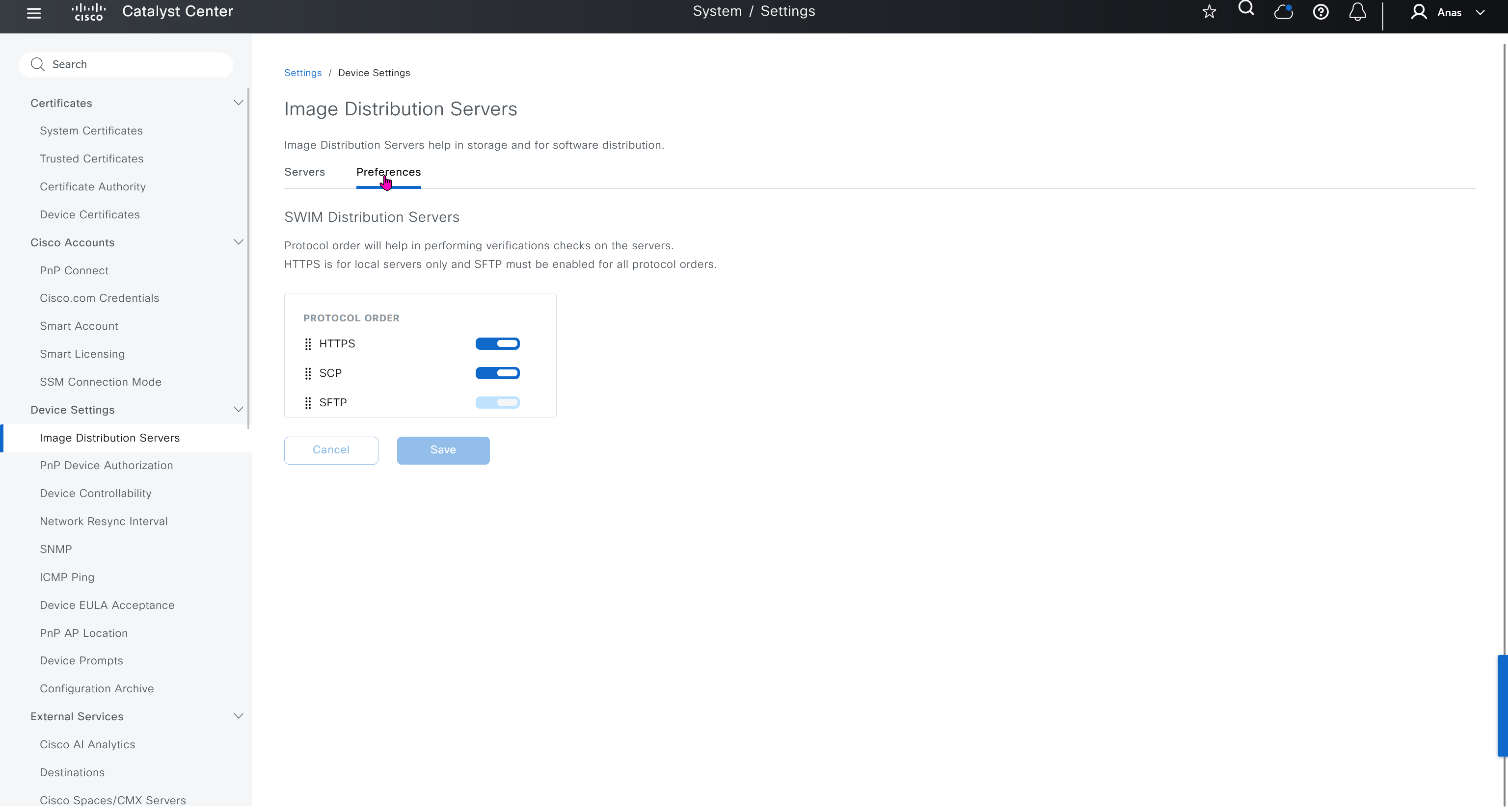The width and height of the screenshot is (1508, 812).
Task: Turn off the SCP protocol toggle
Action: (497, 373)
